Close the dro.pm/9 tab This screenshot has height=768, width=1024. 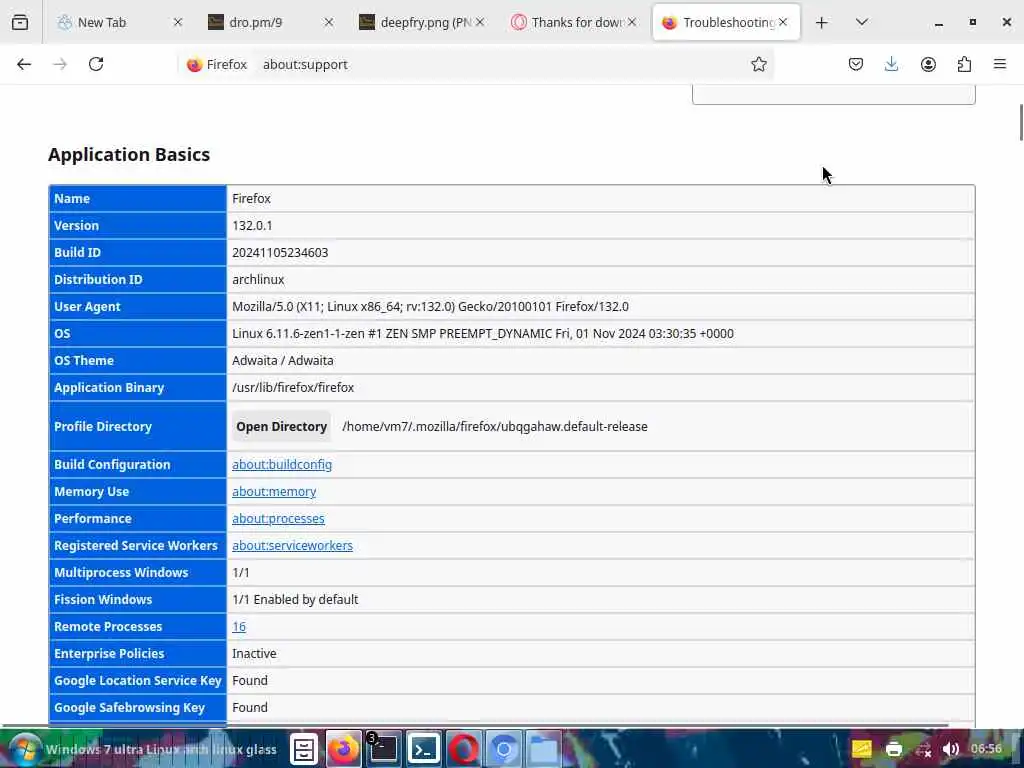(x=328, y=22)
